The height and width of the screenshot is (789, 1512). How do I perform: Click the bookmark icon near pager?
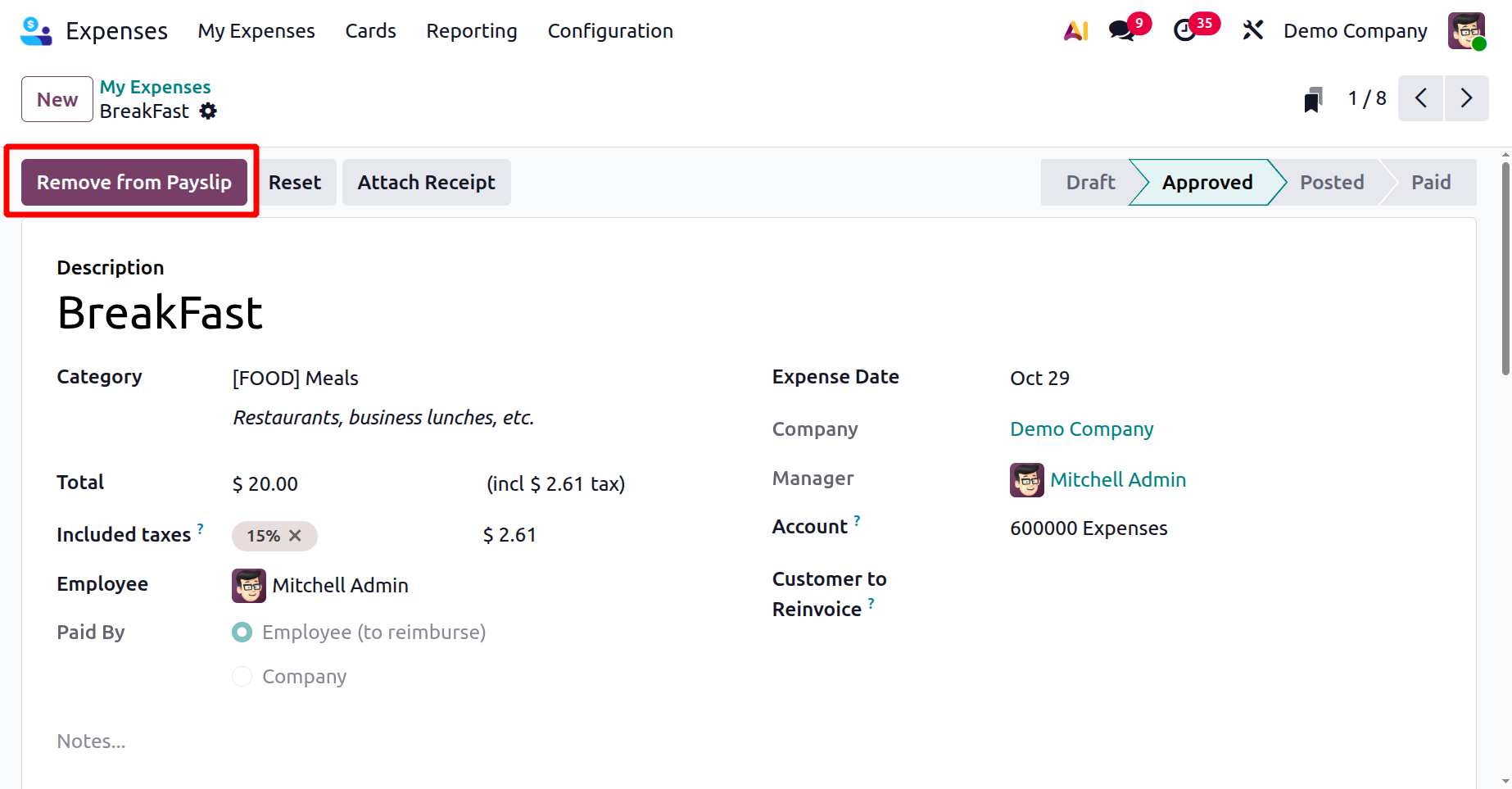point(1313,100)
